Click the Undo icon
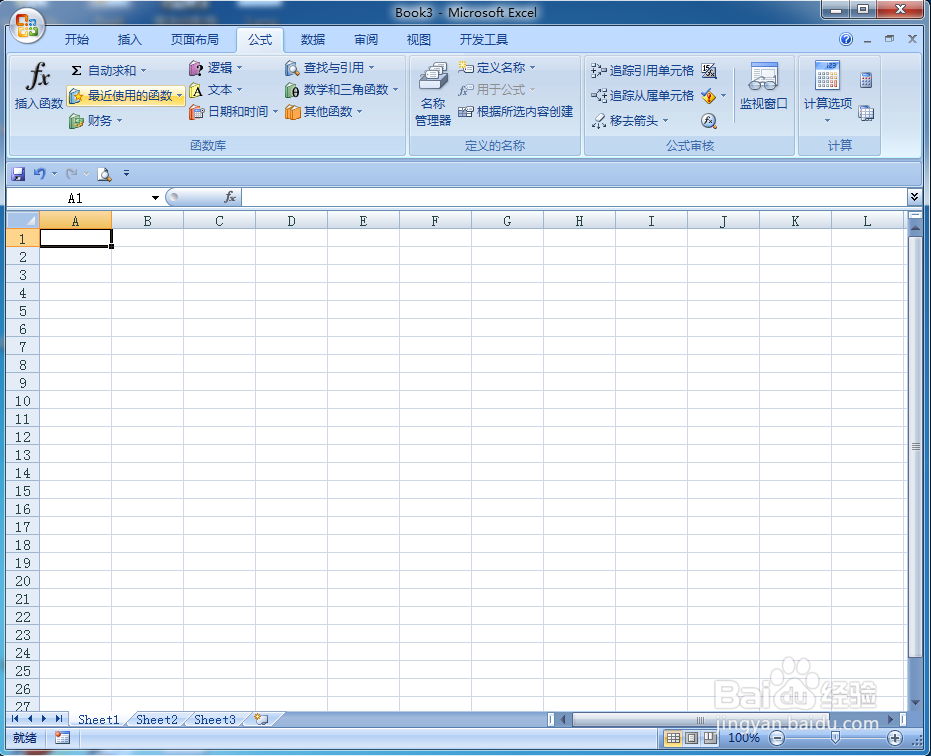The width and height of the screenshot is (931, 756). coord(39,173)
